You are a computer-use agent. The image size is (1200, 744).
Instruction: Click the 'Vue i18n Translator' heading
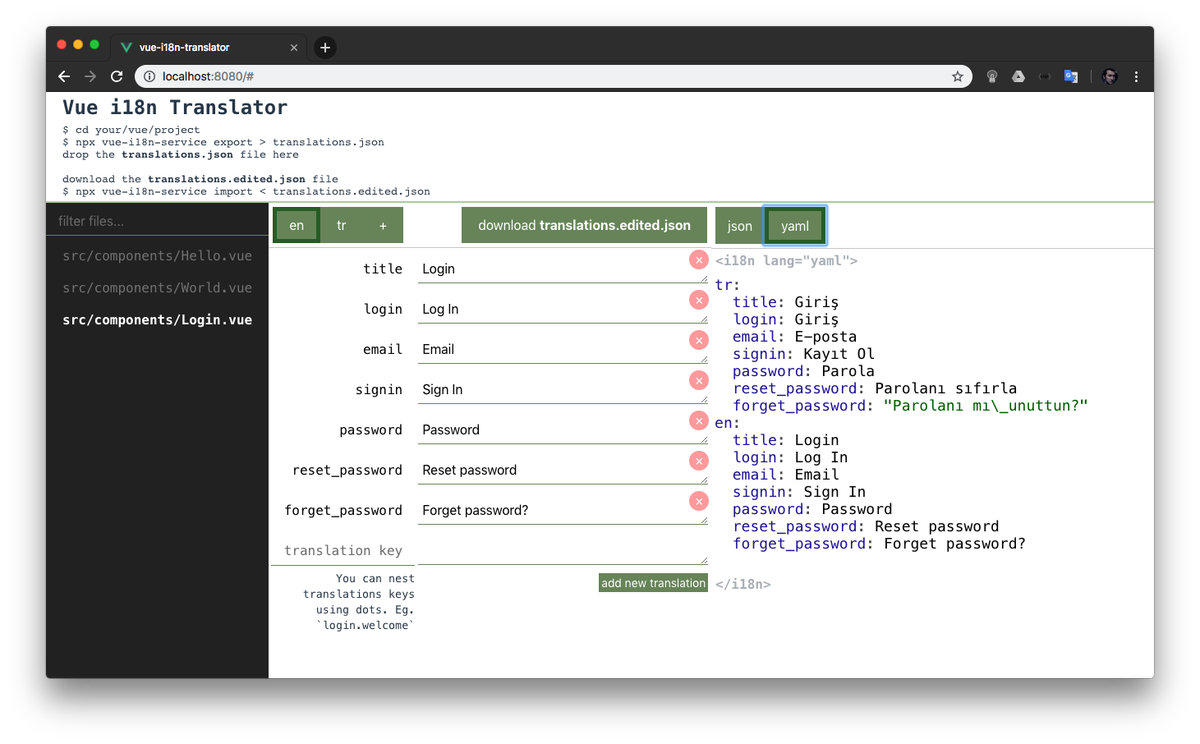point(175,107)
